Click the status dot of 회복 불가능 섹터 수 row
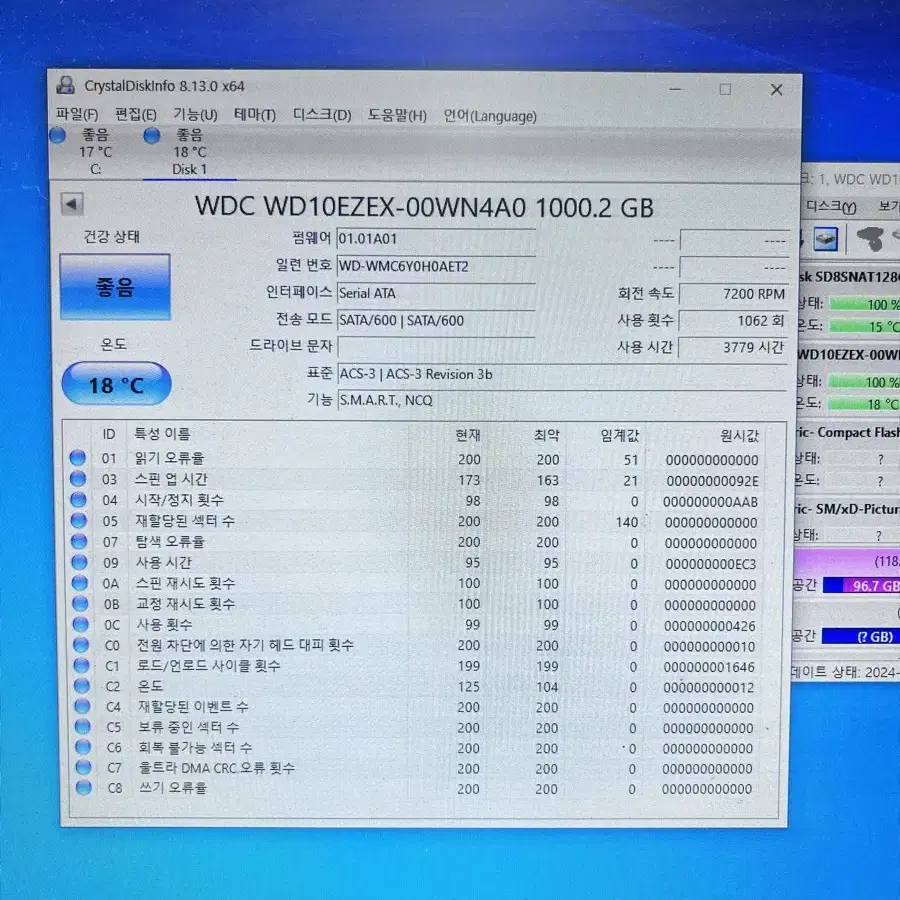Screen dimensions: 900x900 pos(83,747)
